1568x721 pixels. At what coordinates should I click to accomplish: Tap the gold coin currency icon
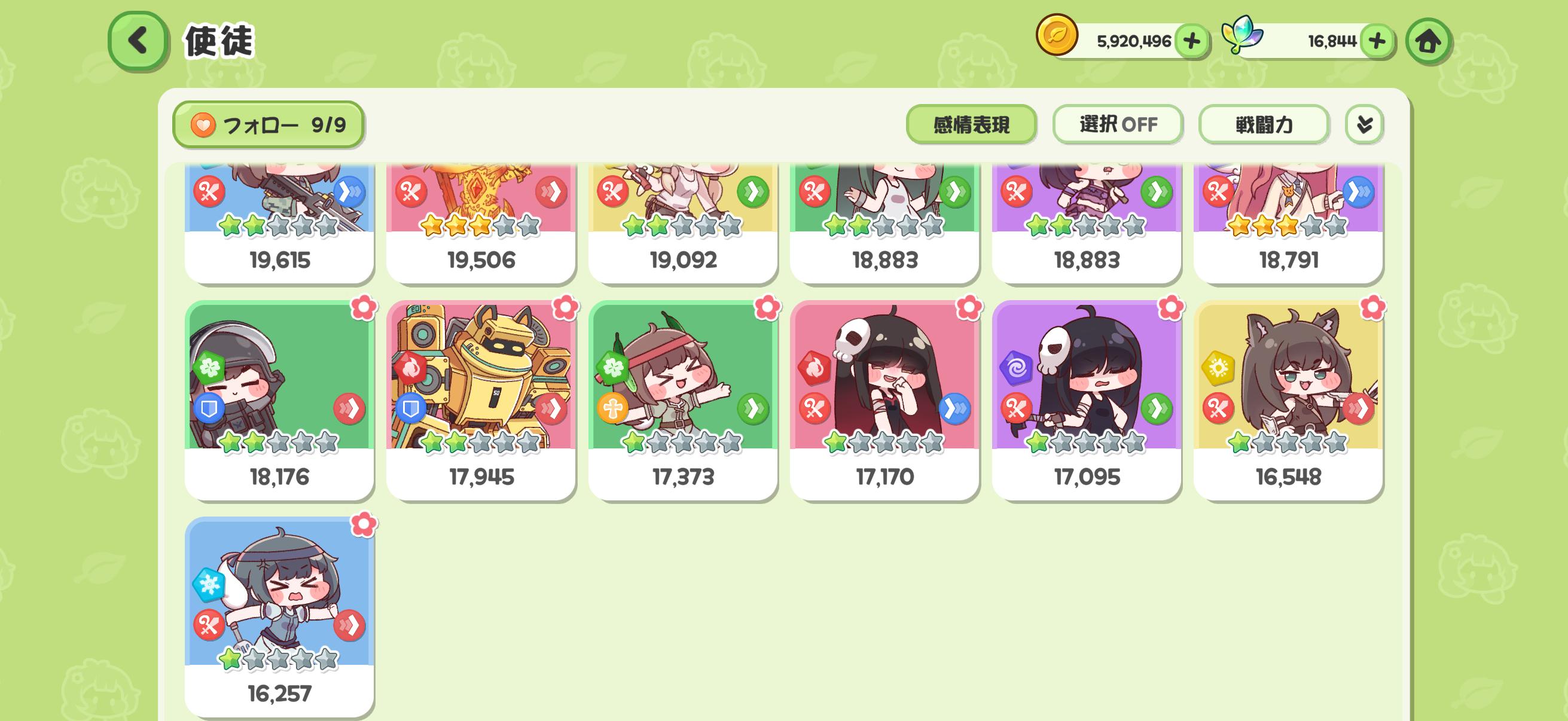click(x=1057, y=35)
